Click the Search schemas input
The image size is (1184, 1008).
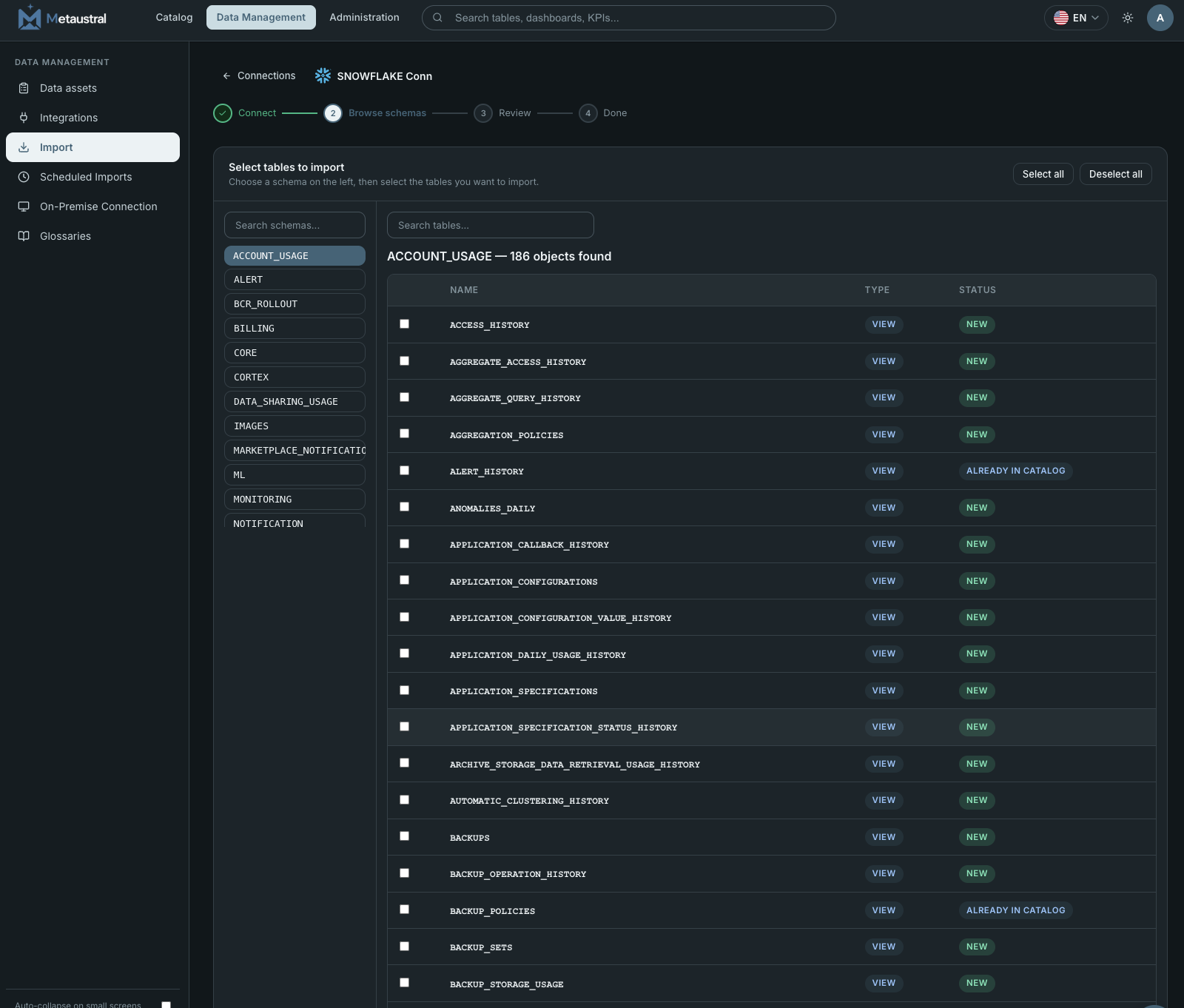tap(295, 225)
